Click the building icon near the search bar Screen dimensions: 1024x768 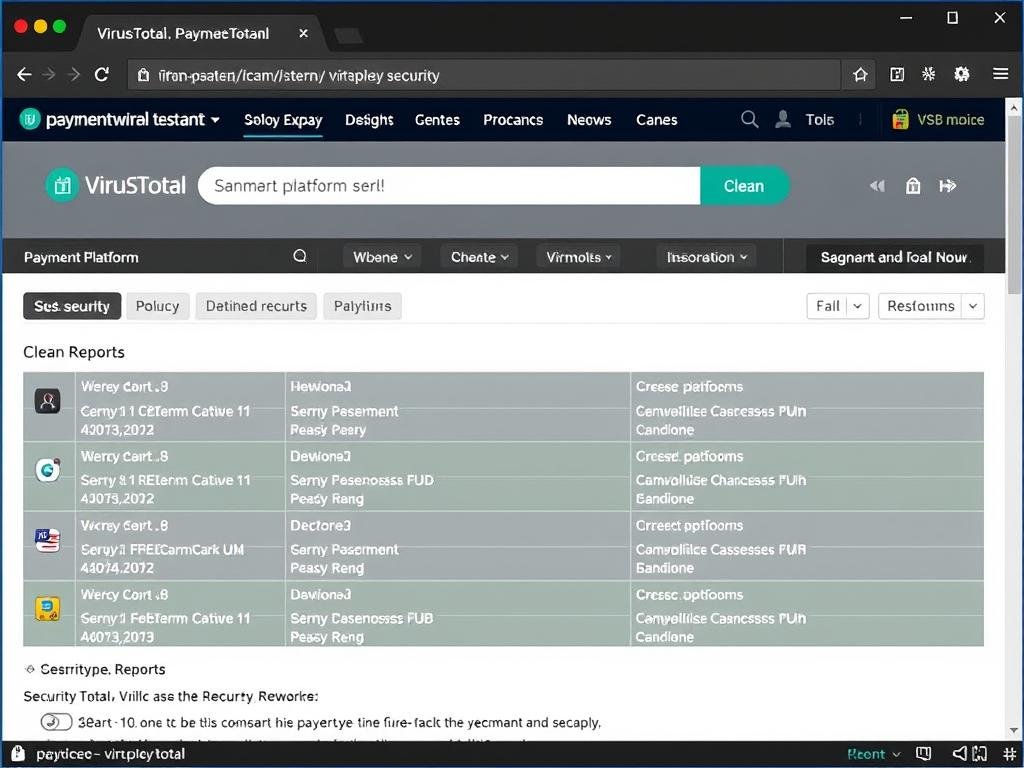tap(913, 186)
